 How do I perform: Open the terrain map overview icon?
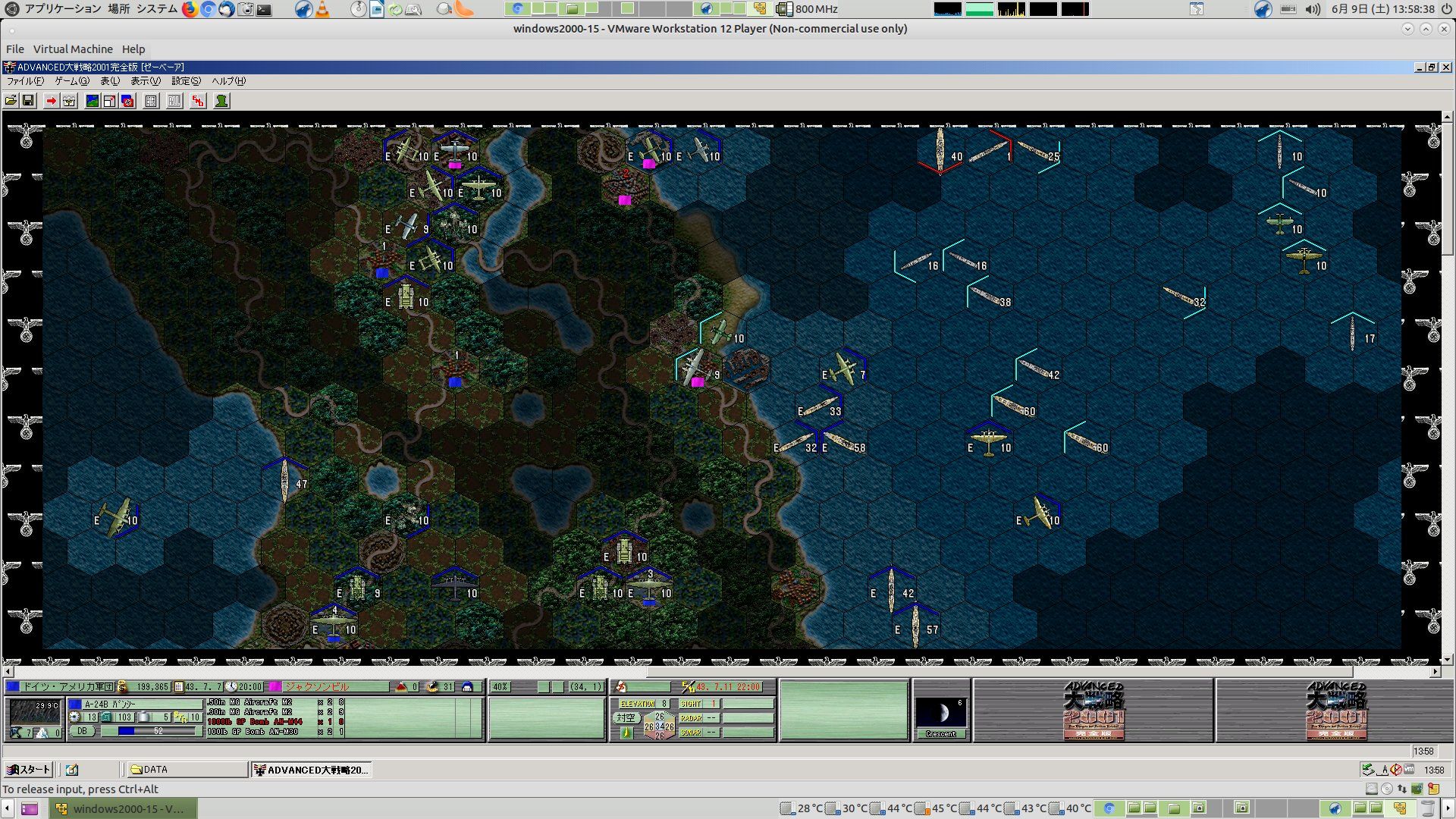click(92, 101)
